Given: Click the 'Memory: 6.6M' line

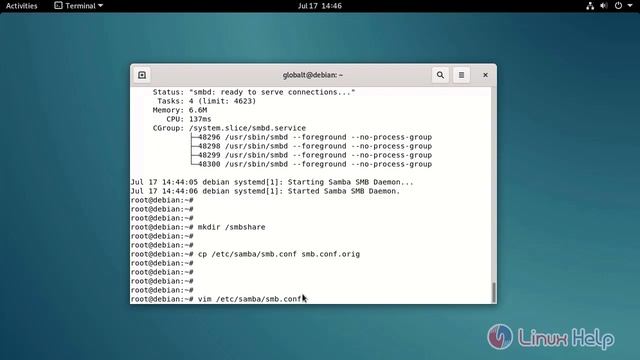Looking at the screenshot, I should click(x=180, y=110).
